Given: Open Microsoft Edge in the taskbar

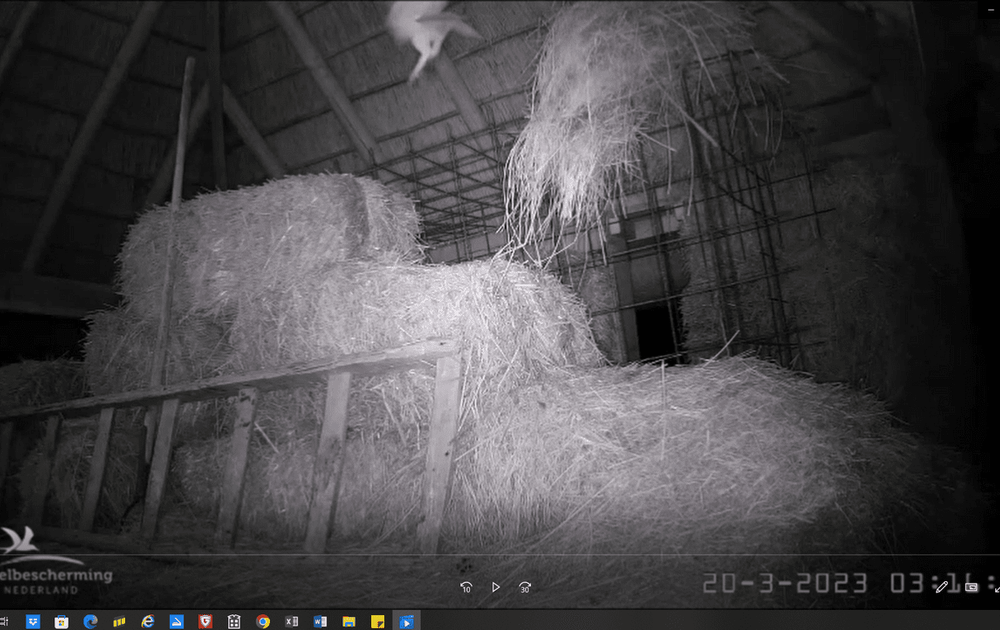Looking at the screenshot, I should [x=90, y=621].
